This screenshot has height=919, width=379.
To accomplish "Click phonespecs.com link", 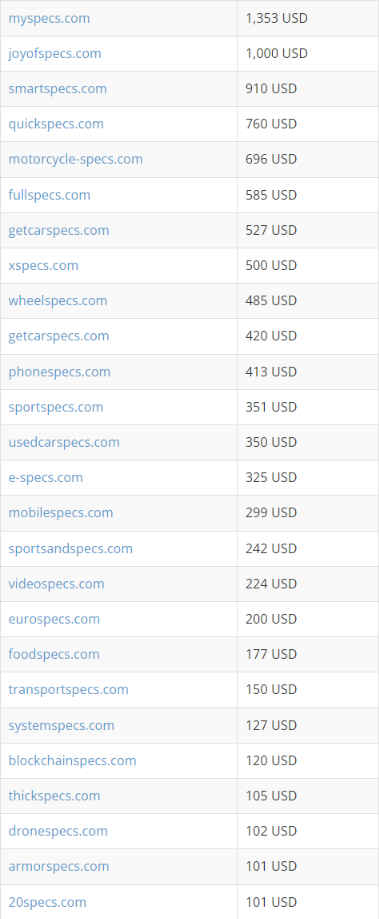I will click(x=59, y=372).
